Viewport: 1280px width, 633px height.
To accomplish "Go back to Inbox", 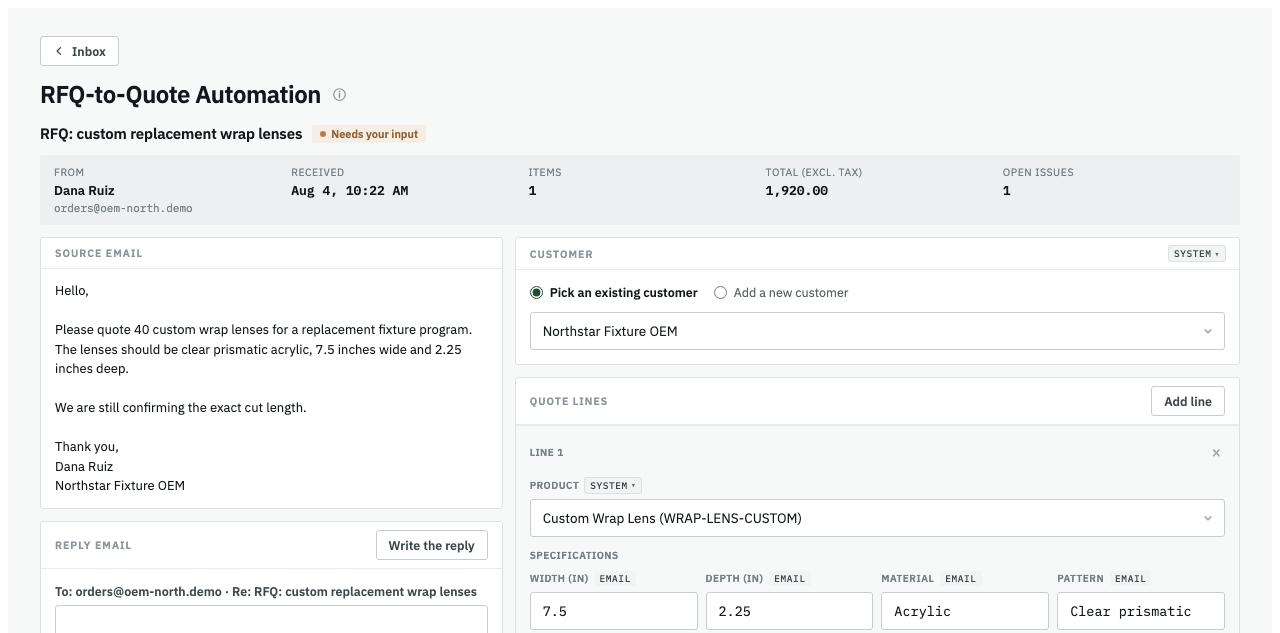I will coord(79,51).
